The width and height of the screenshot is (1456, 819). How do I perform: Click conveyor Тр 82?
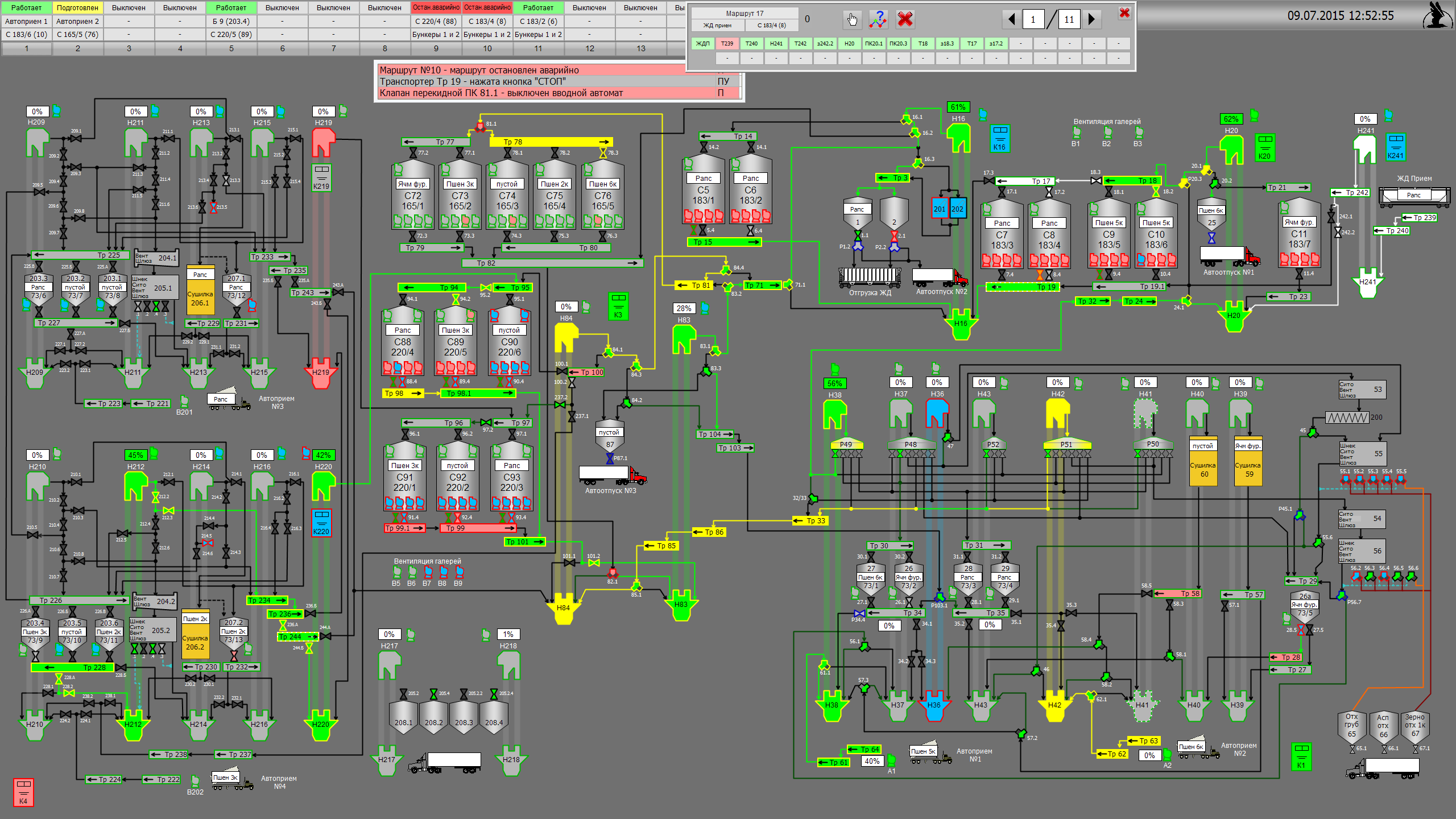point(552,263)
